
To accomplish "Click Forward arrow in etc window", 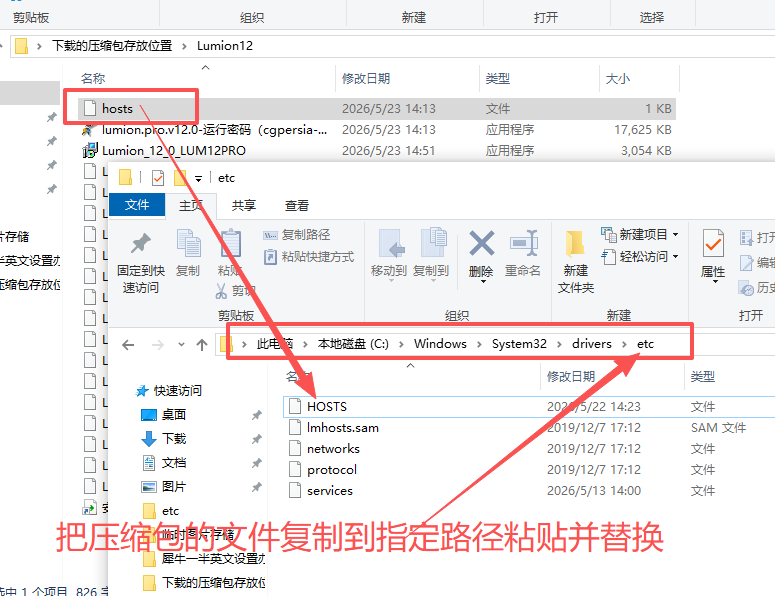I will click(158, 345).
